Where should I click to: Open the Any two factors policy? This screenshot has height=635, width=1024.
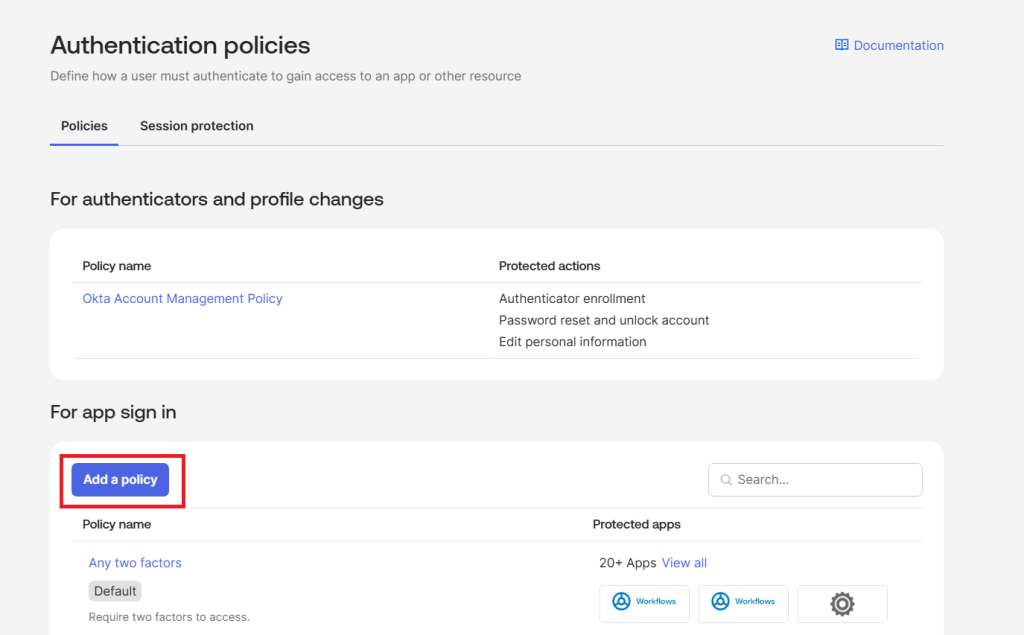coord(135,563)
